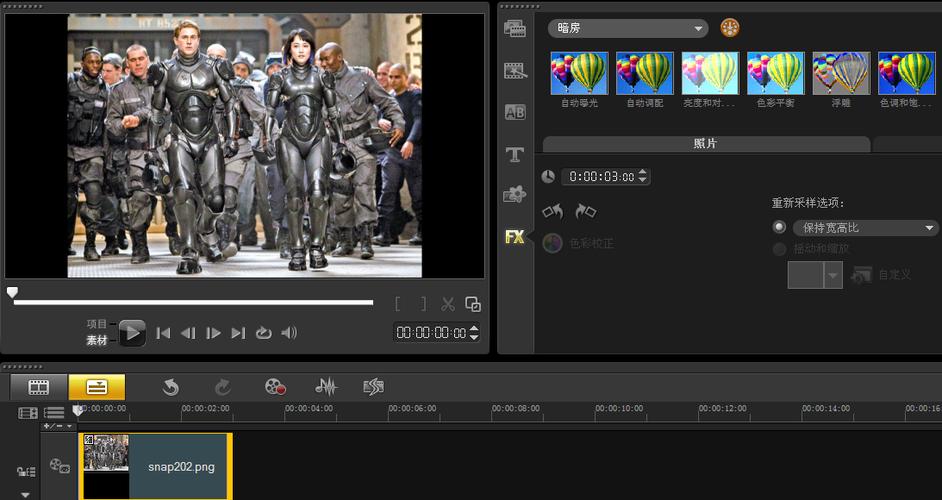Viewport: 942px width, 500px height.
Task: Select the FX filter panel icon
Action: [515, 237]
